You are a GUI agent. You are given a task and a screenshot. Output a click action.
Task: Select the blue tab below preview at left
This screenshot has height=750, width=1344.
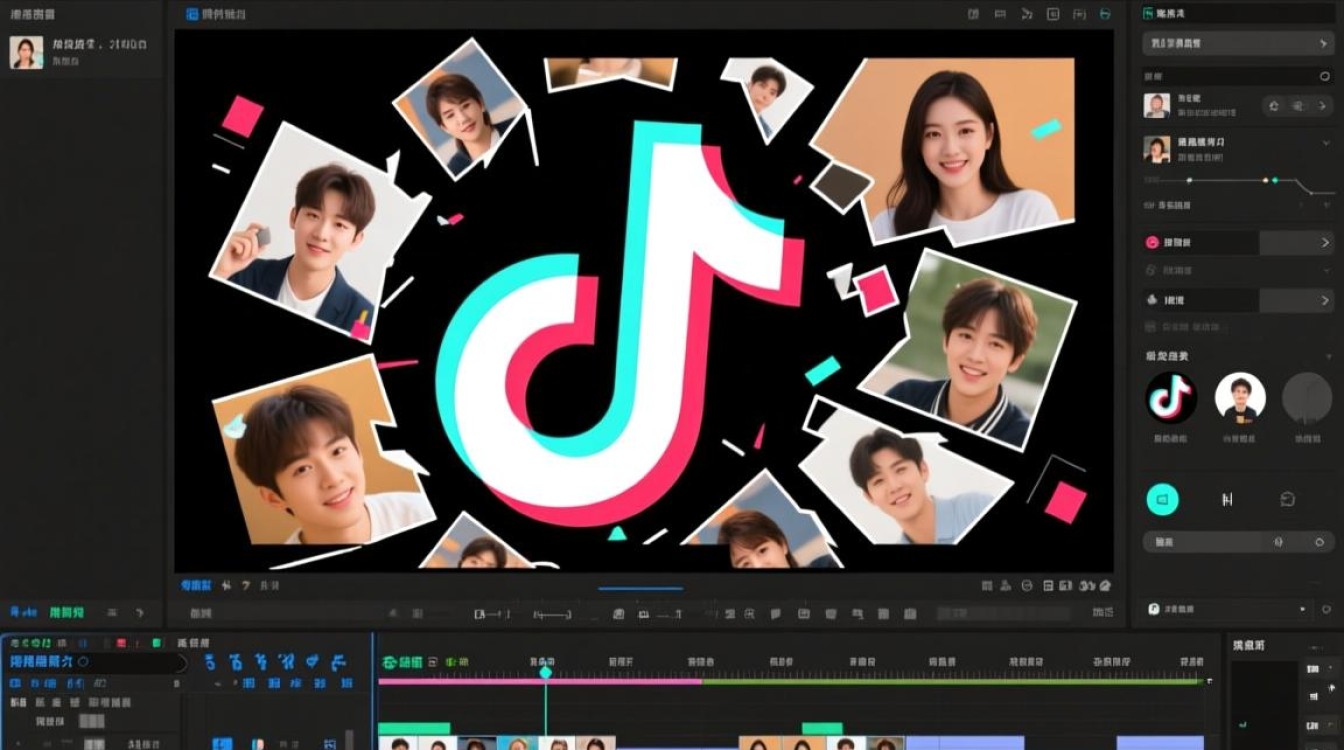(195, 584)
